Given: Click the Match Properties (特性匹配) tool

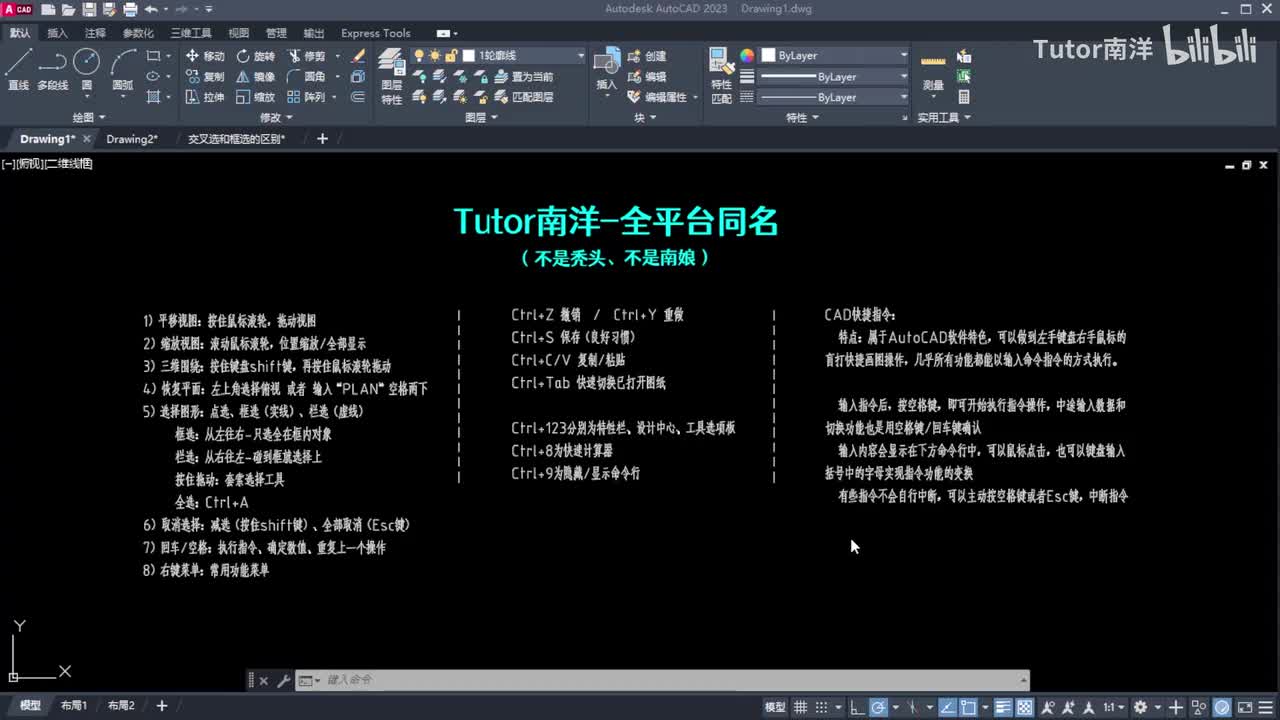Looking at the screenshot, I should (721, 76).
